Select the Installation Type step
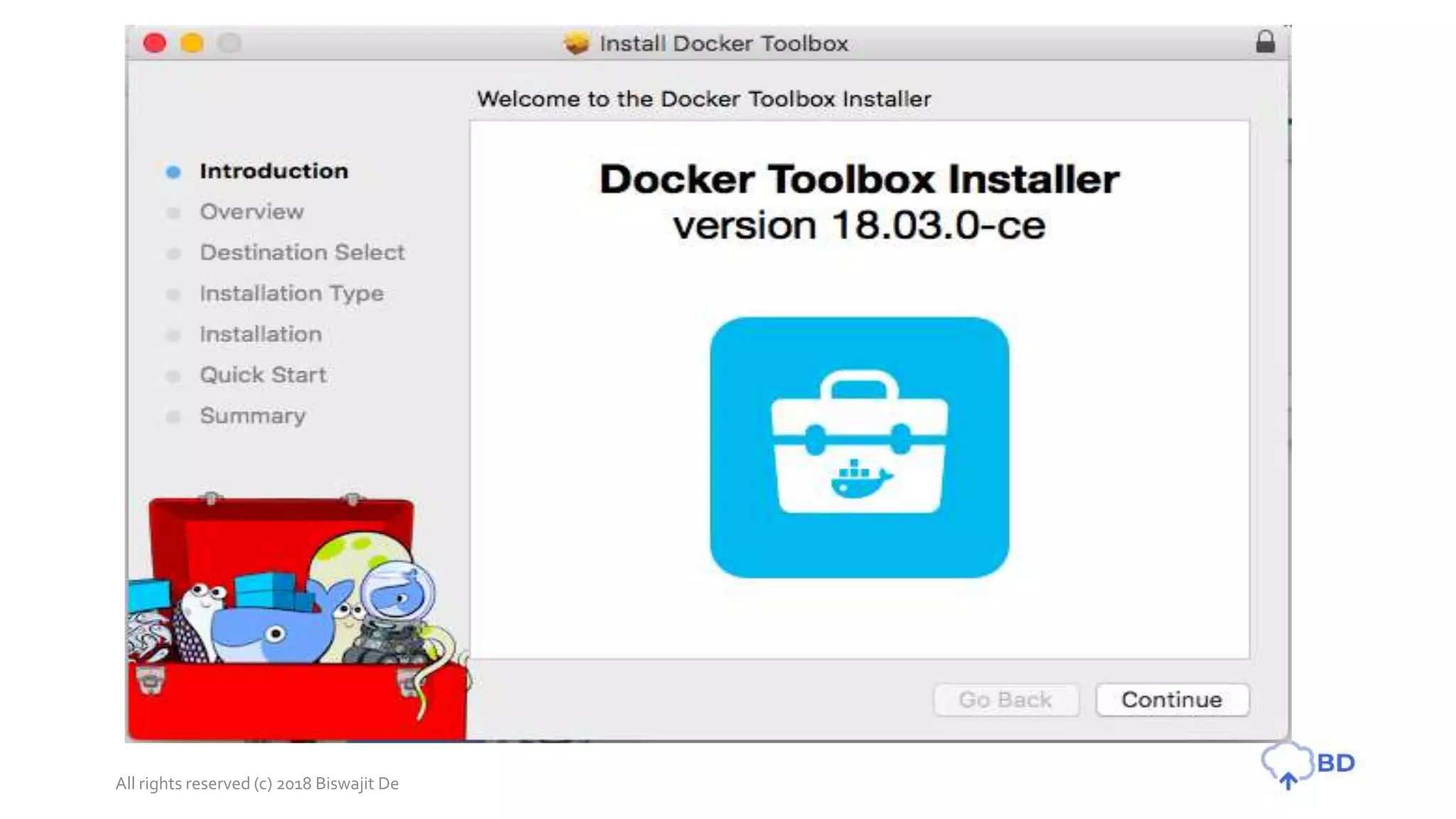 pos(291,293)
